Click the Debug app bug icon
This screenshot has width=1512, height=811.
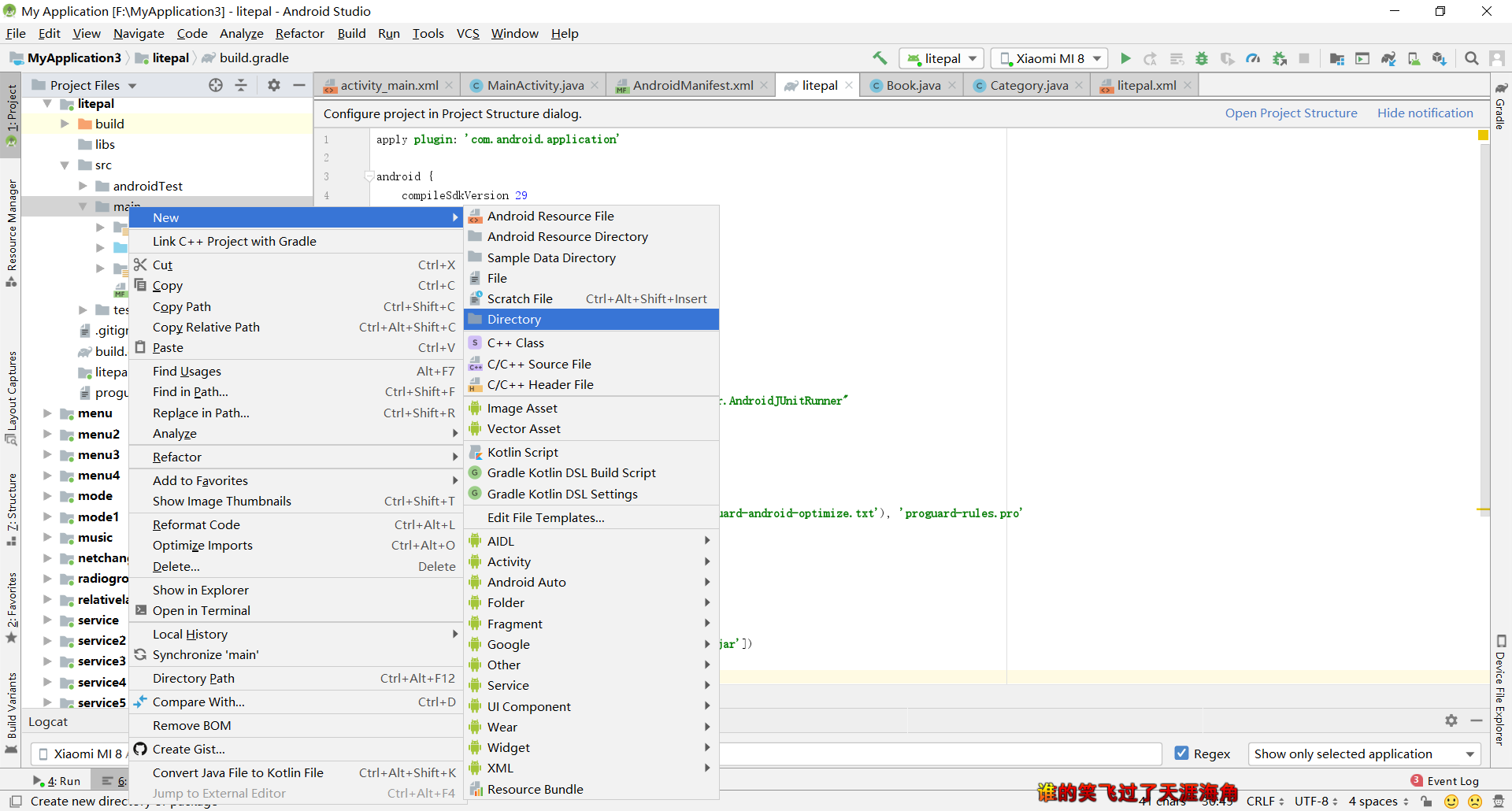1202,58
